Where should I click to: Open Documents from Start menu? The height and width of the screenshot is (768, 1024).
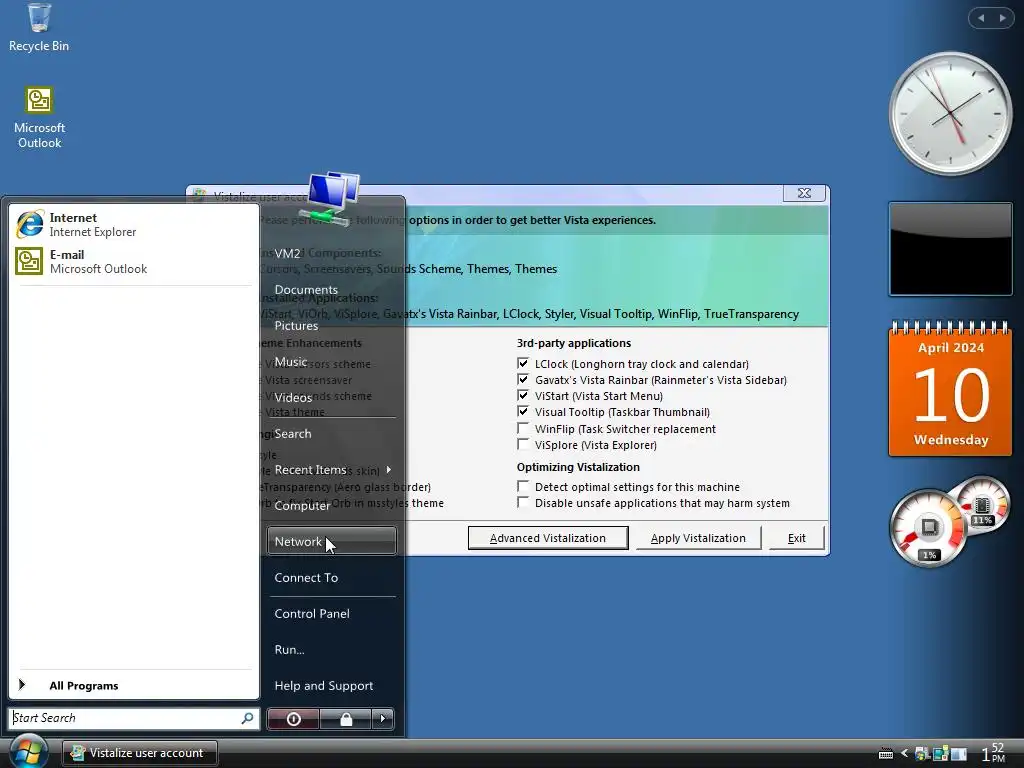(332, 289)
